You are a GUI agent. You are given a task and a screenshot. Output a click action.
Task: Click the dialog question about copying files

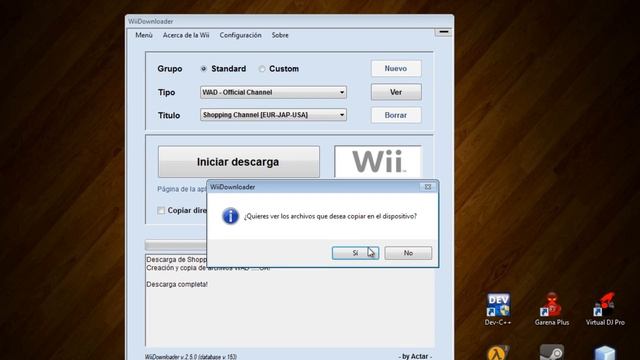[x=330, y=216]
